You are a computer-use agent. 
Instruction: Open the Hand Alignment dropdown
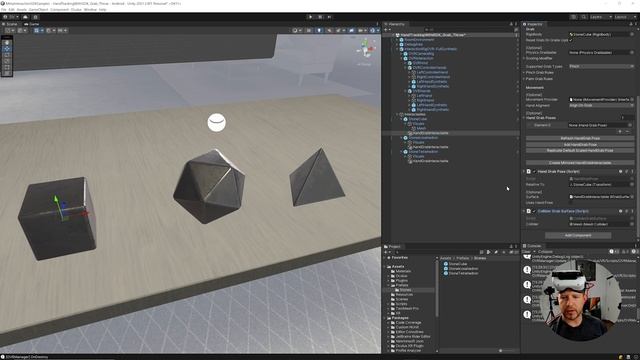[602, 105]
